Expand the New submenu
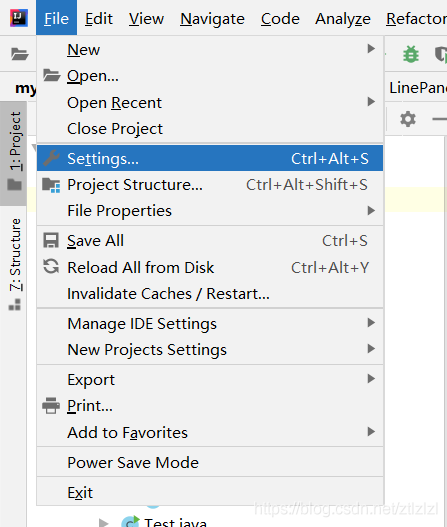 point(210,50)
